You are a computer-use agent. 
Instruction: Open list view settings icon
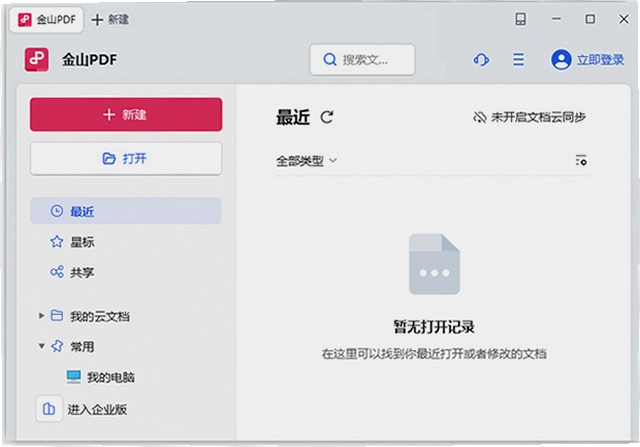pos(581,160)
